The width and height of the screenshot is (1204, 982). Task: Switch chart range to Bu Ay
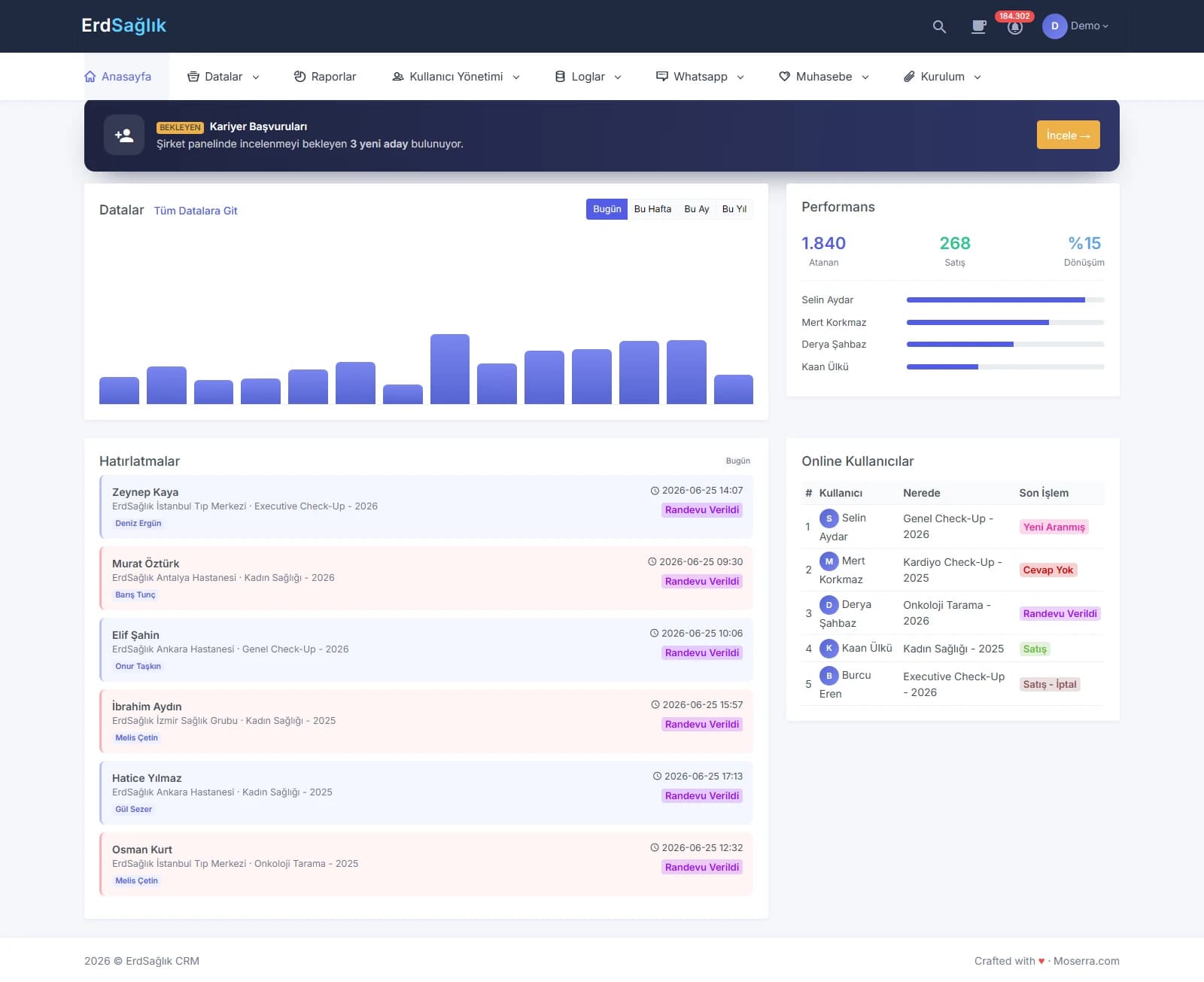tap(697, 209)
